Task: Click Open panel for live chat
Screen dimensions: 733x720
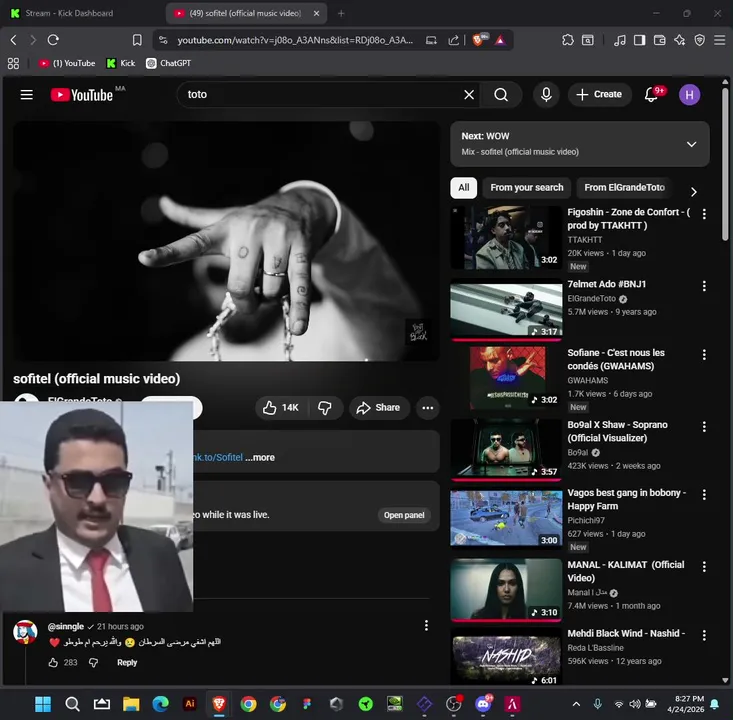Action: point(404,515)
